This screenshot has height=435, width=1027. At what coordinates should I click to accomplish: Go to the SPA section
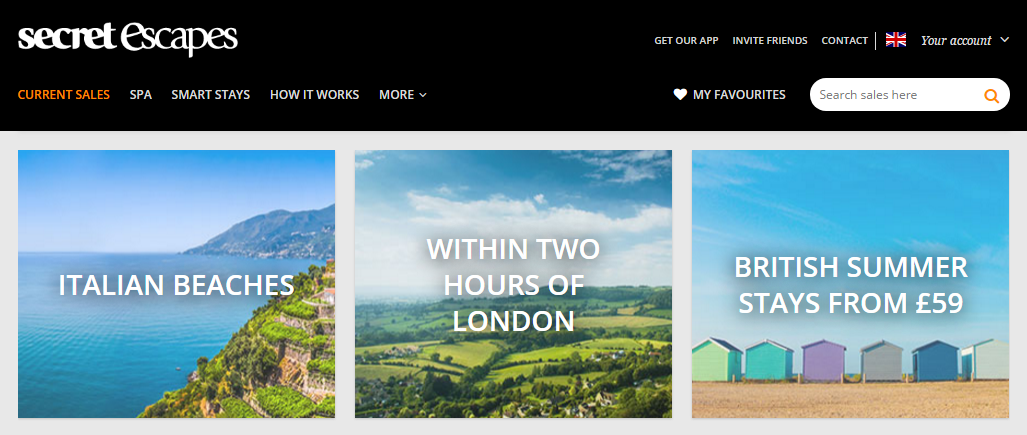click(140, 95)
